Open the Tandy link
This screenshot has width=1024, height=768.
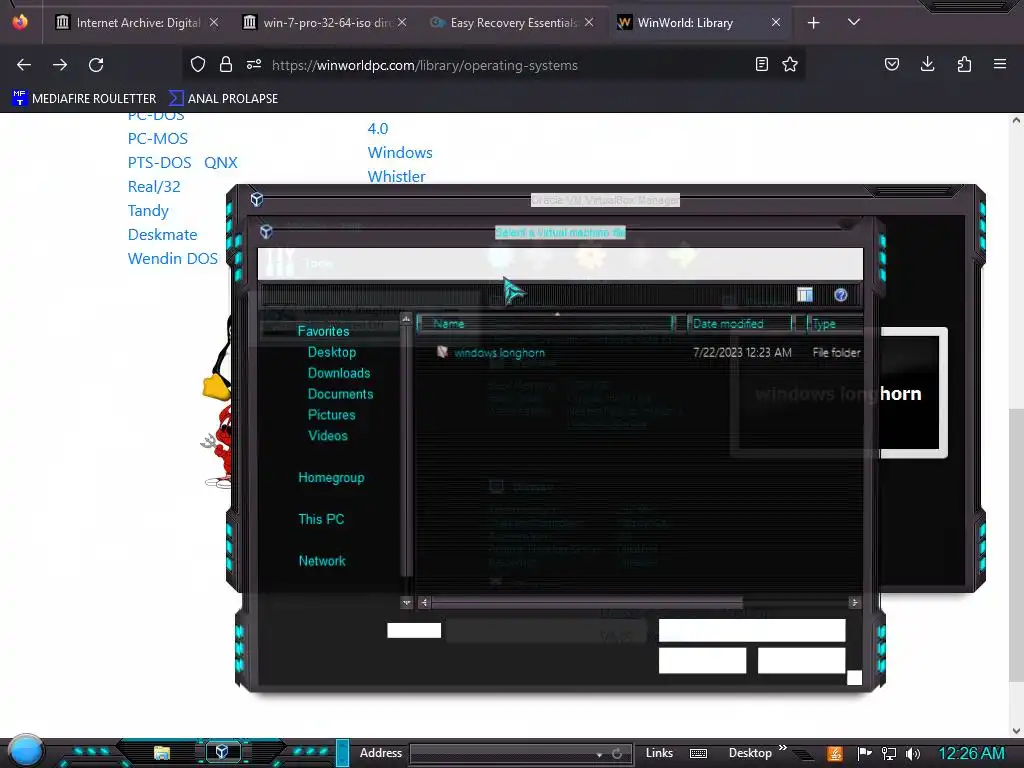(x=148, y=211)
